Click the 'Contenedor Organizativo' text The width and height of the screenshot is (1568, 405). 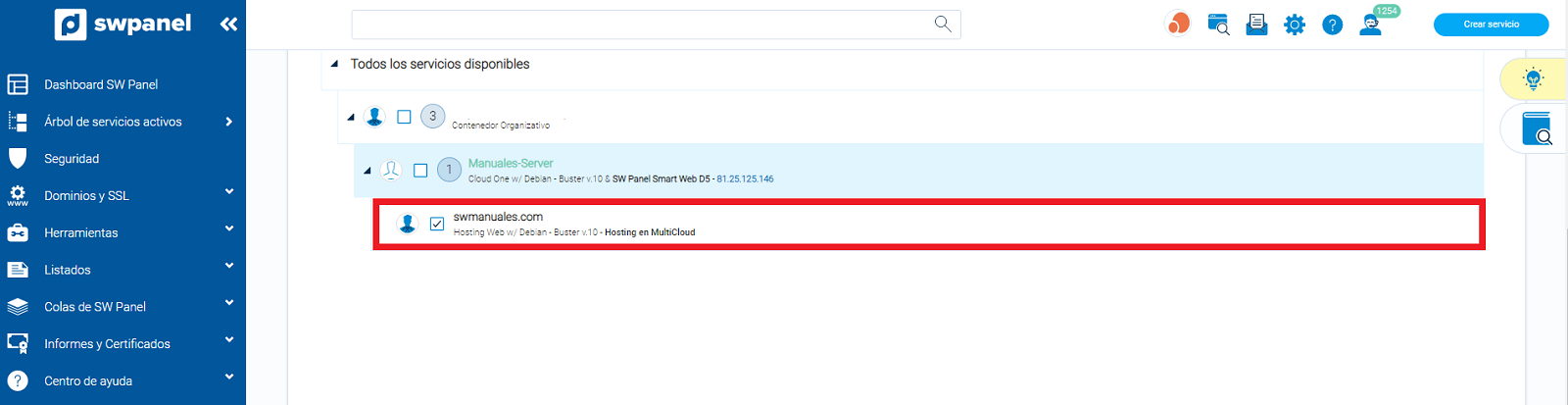click(x=501, y=126)
